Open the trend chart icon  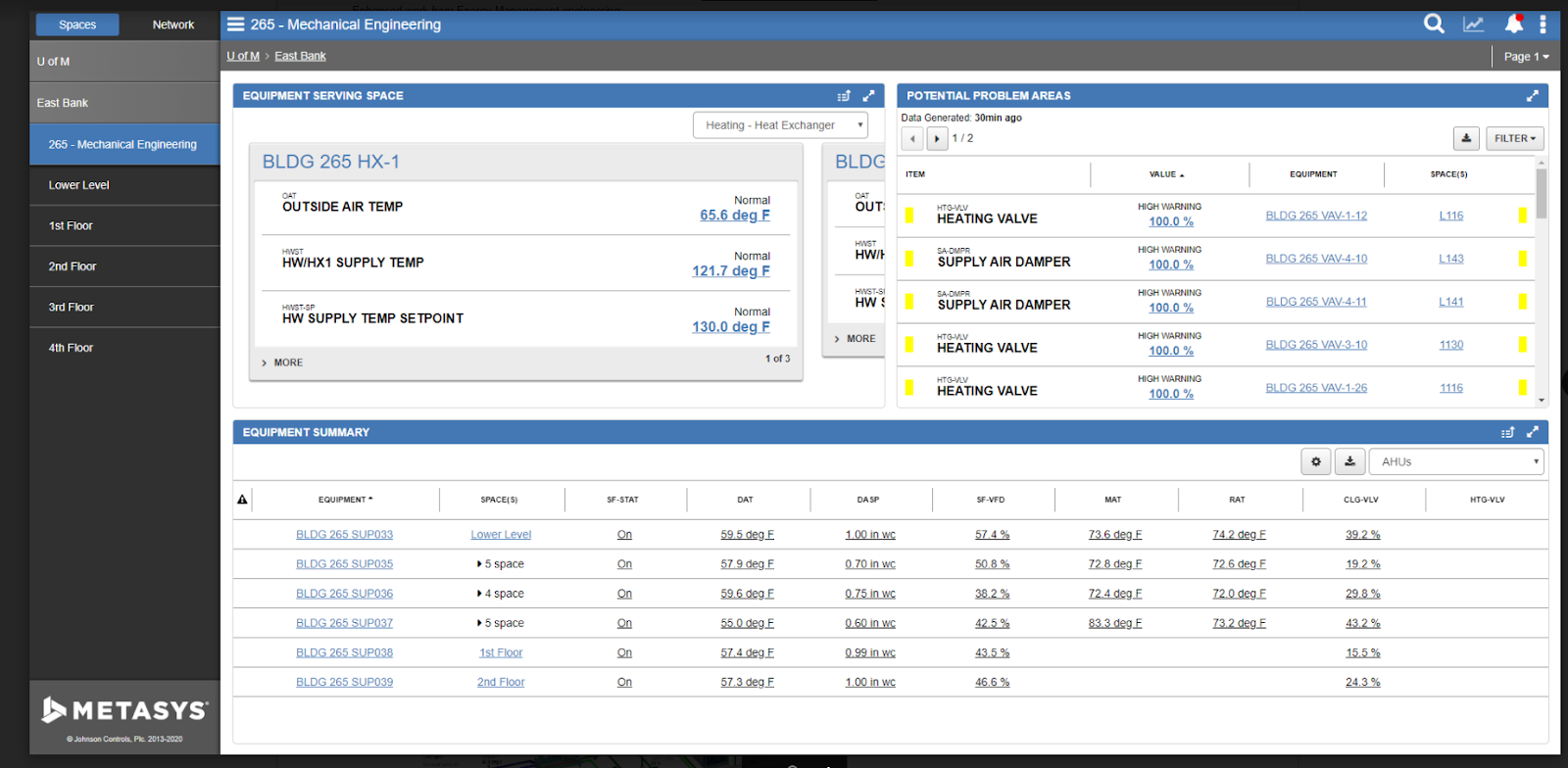(1473, 24)
